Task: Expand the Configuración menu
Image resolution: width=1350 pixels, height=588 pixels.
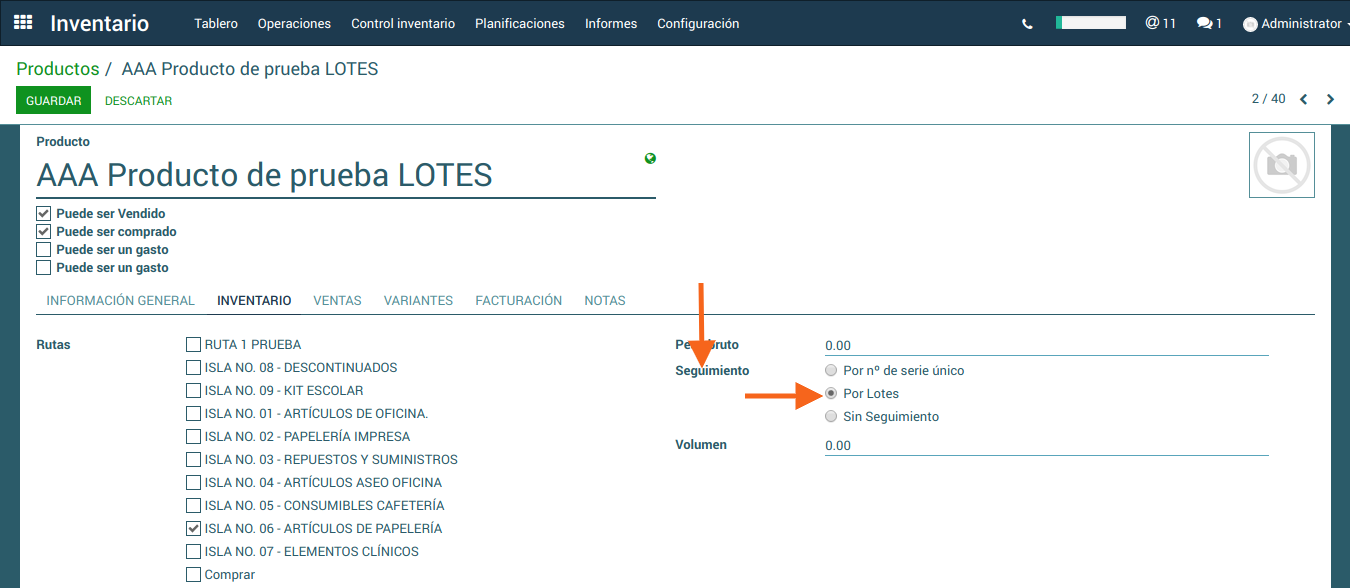Action: point(698,24)
